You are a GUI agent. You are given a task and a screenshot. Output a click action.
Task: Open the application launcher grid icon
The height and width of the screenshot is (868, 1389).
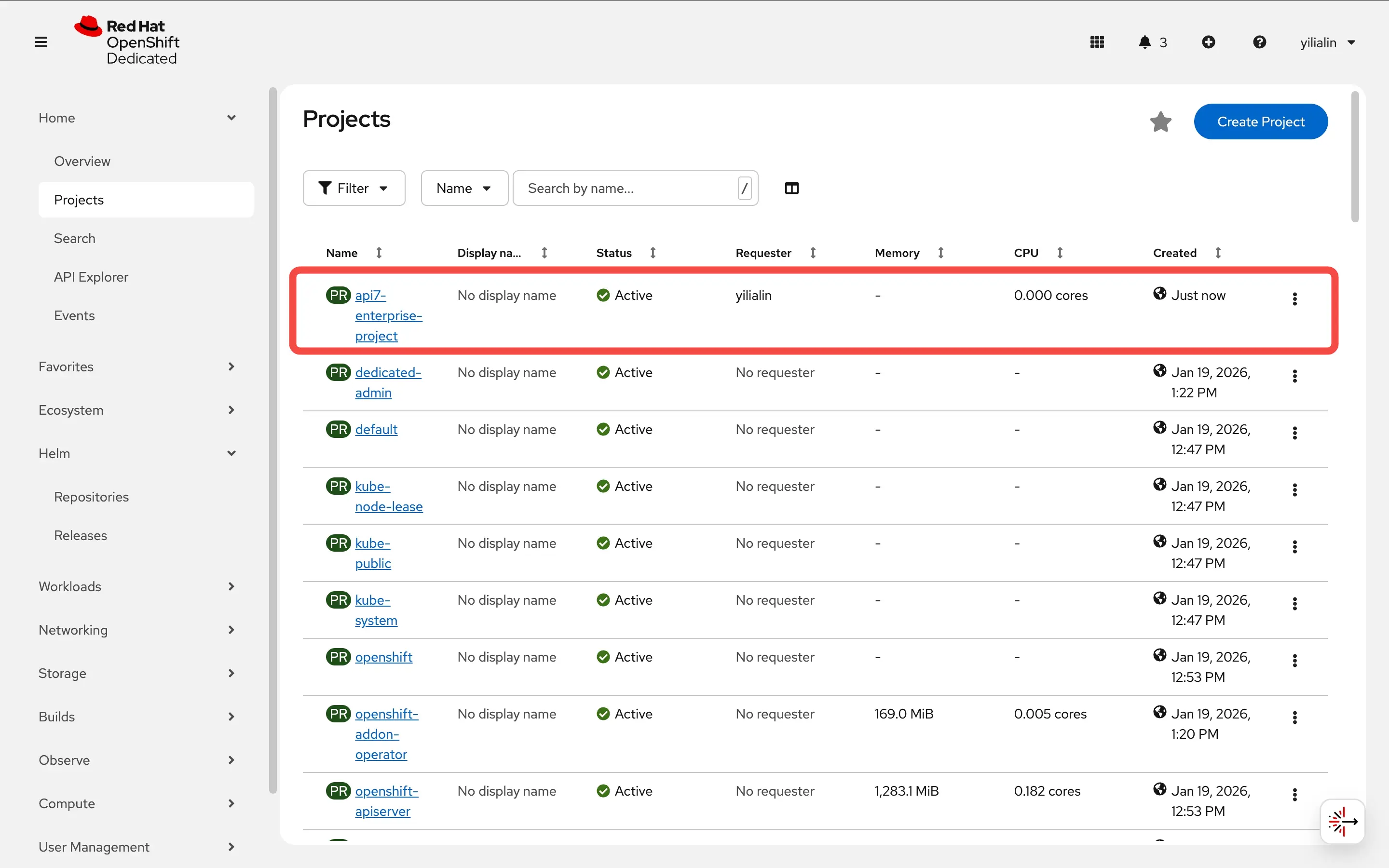1097,42
